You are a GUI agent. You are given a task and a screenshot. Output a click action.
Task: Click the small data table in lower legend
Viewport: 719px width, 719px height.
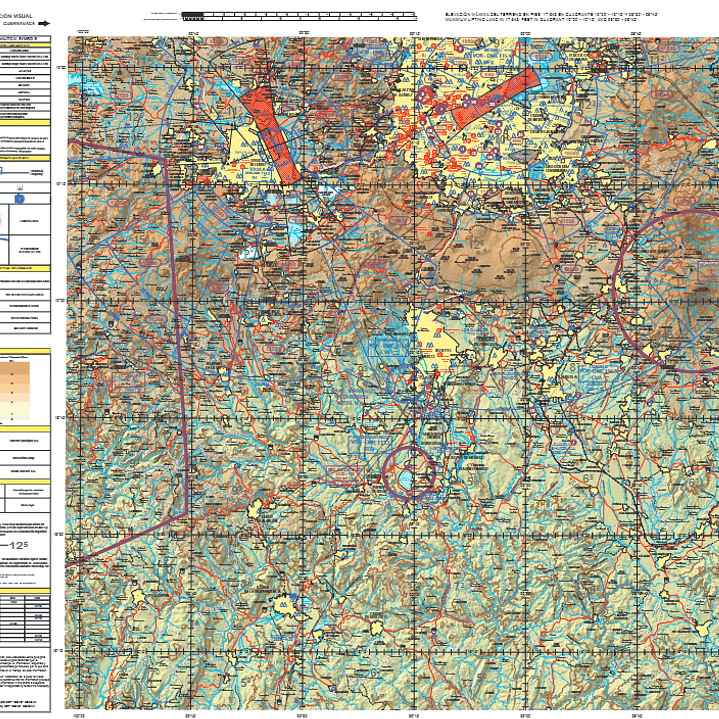pos(24,612)
